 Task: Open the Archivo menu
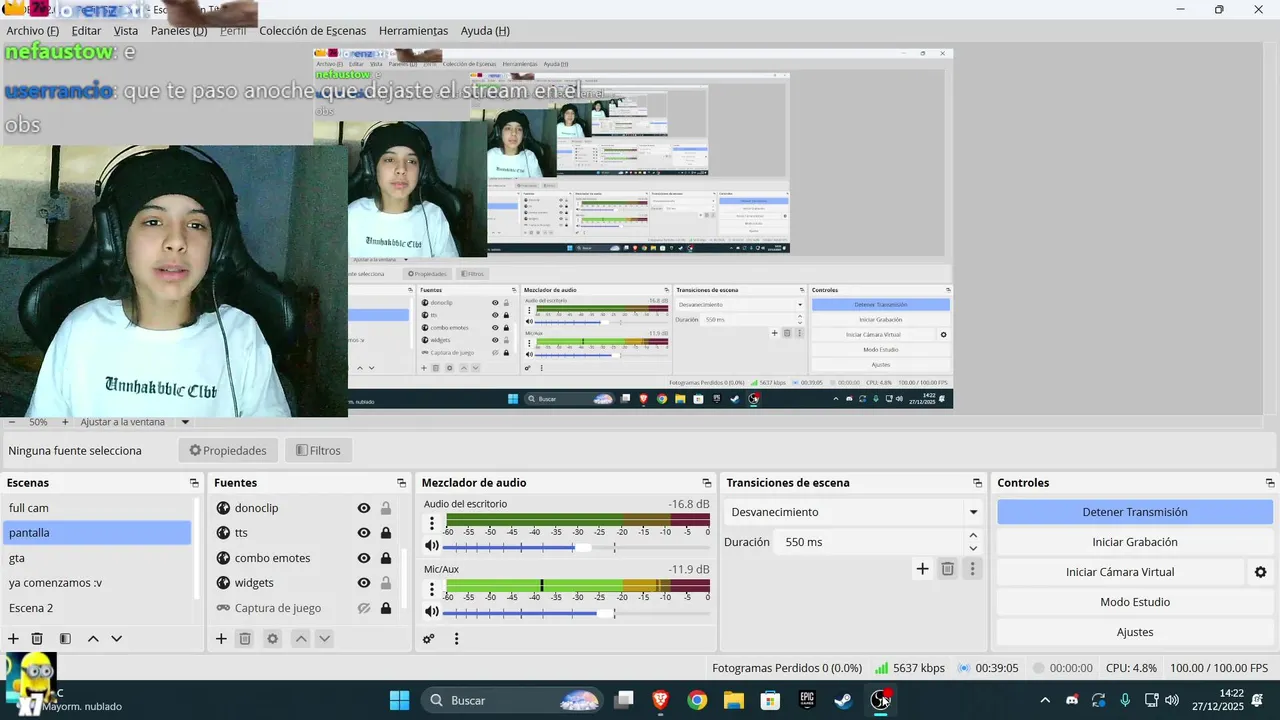32,31
